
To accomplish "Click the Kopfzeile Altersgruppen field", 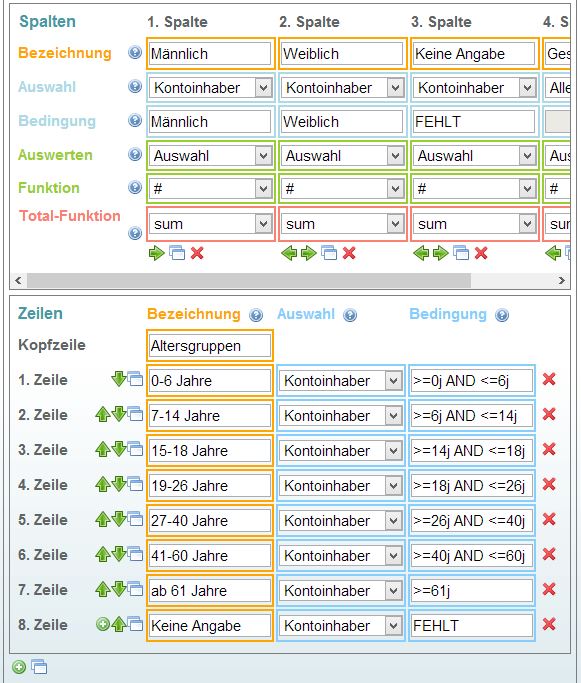I will point(210,346).
